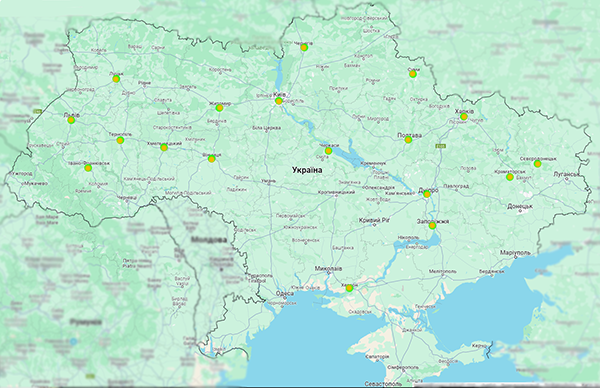Open the Вінниця orange marker

coord(212,159)
